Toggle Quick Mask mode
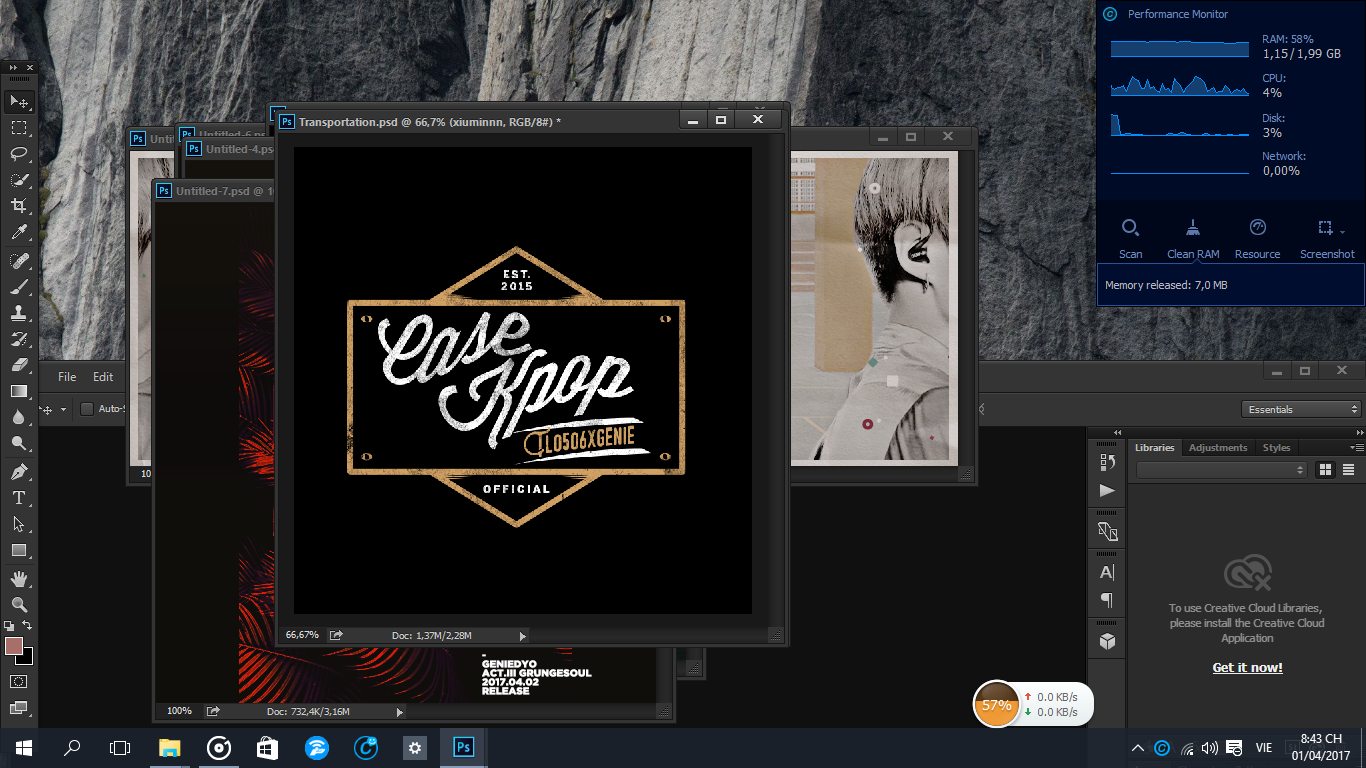 point(19,681)
